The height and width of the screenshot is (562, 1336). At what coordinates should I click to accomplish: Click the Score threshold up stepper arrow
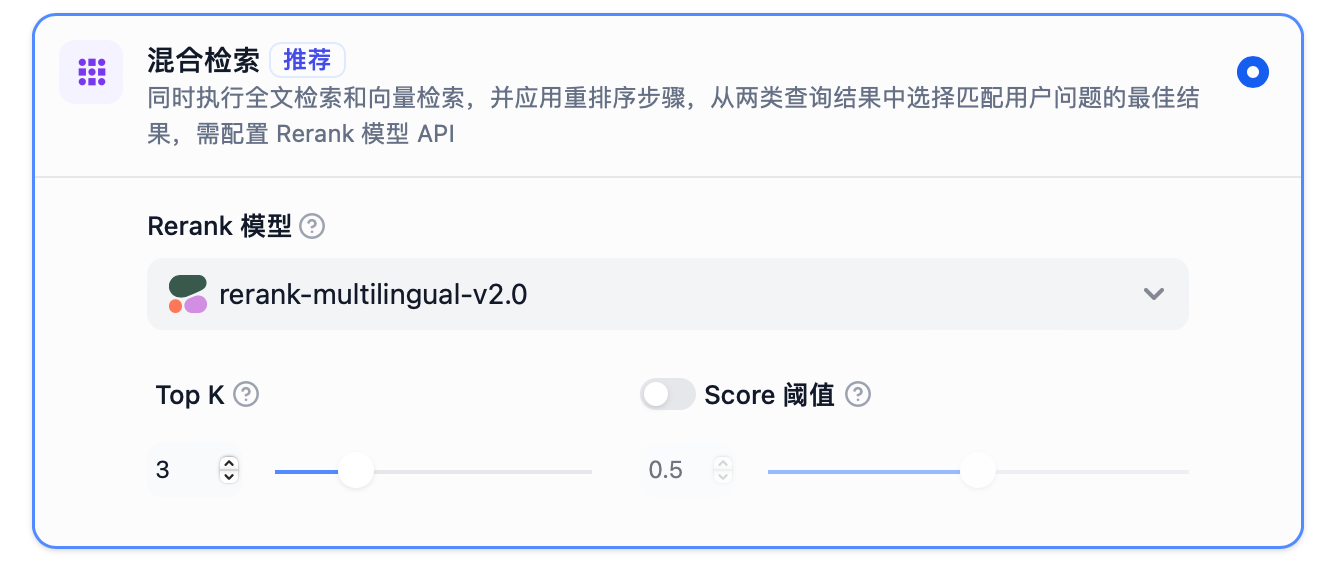tap(723, 463)
